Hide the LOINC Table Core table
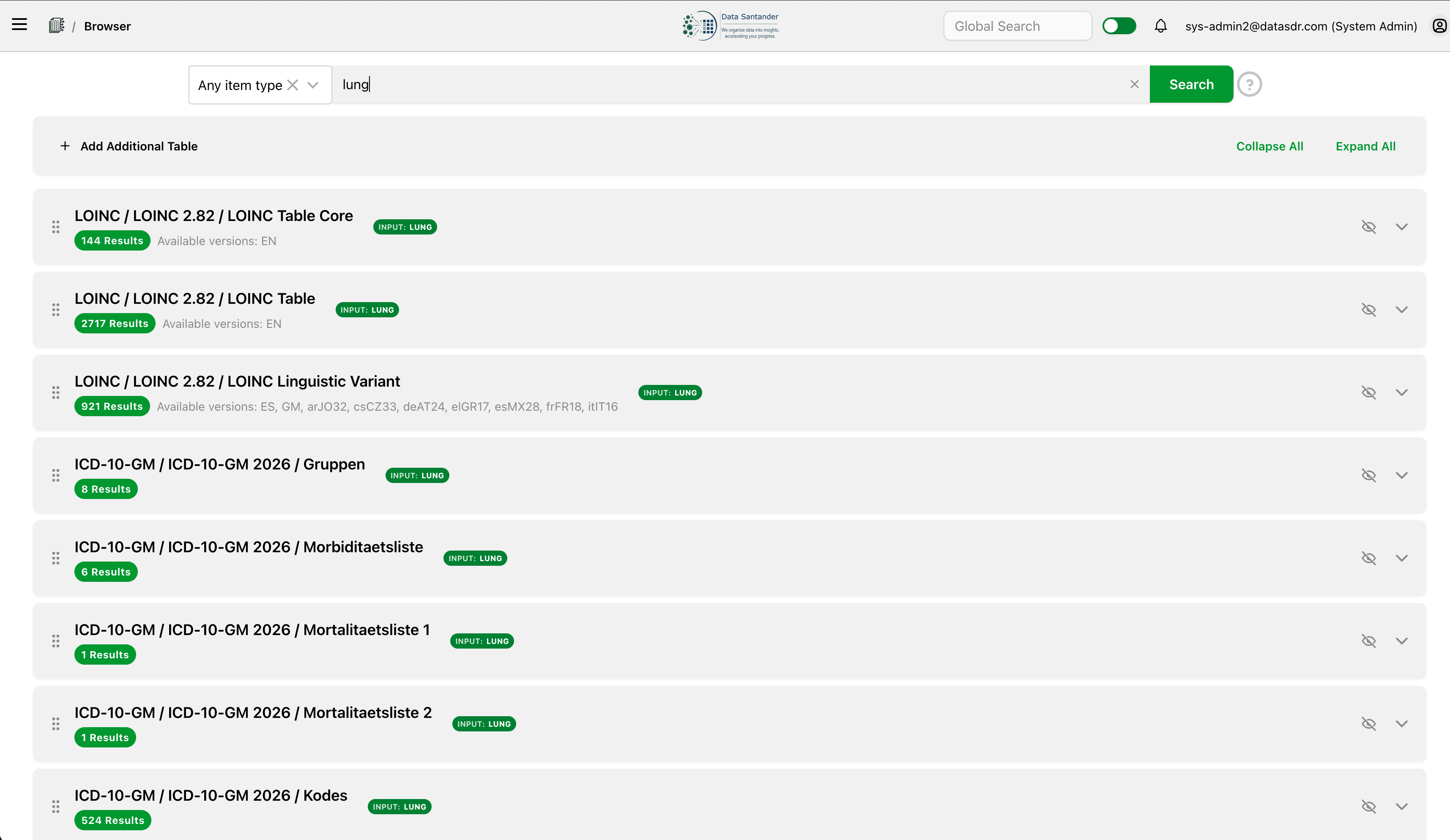The width and height of the screenshot is (1450, 840). pos(1368,227)
